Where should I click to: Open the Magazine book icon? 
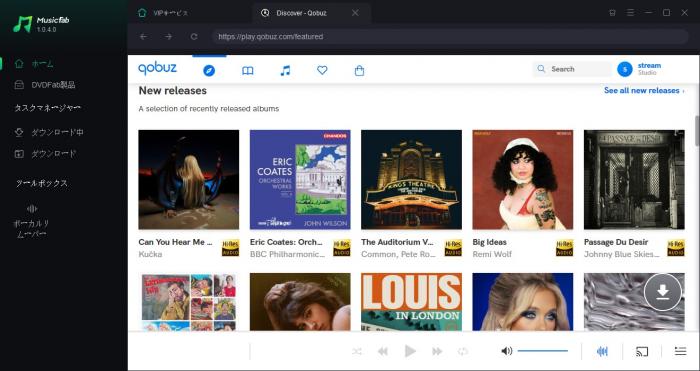point(247,71)
